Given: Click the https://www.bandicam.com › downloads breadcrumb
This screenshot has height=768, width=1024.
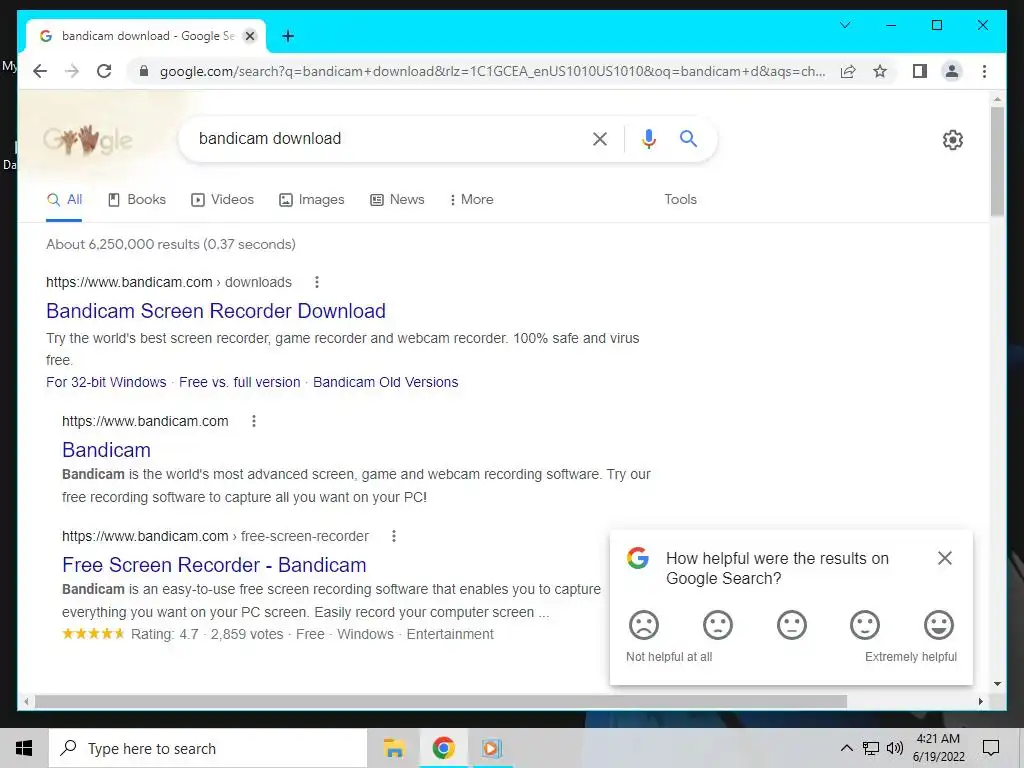Looking at the screenshot, I should (168, 282).
